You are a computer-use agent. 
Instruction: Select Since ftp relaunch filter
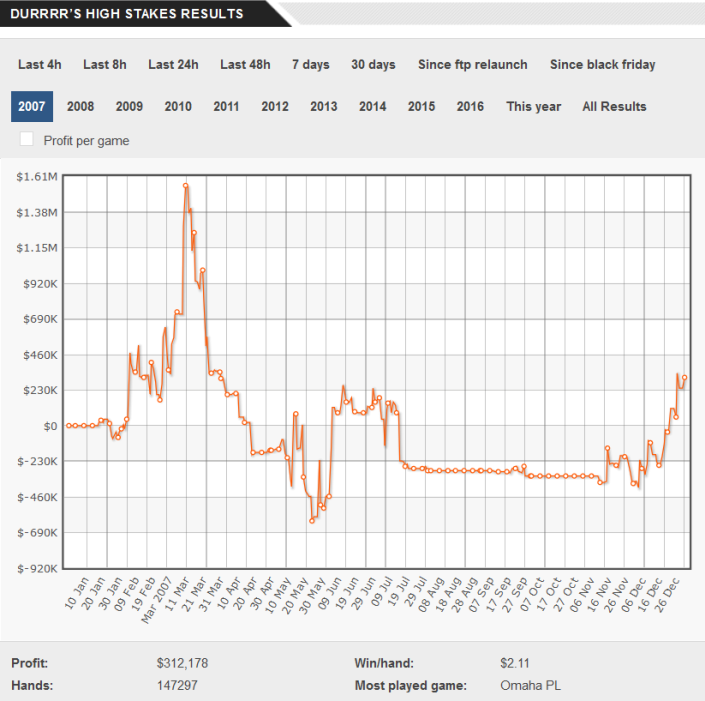click(x=472, y=64)
